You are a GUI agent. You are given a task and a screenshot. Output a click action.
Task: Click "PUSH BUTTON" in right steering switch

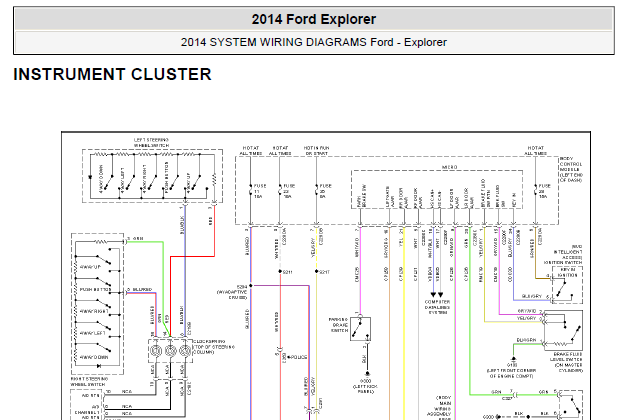pos(94,290)
